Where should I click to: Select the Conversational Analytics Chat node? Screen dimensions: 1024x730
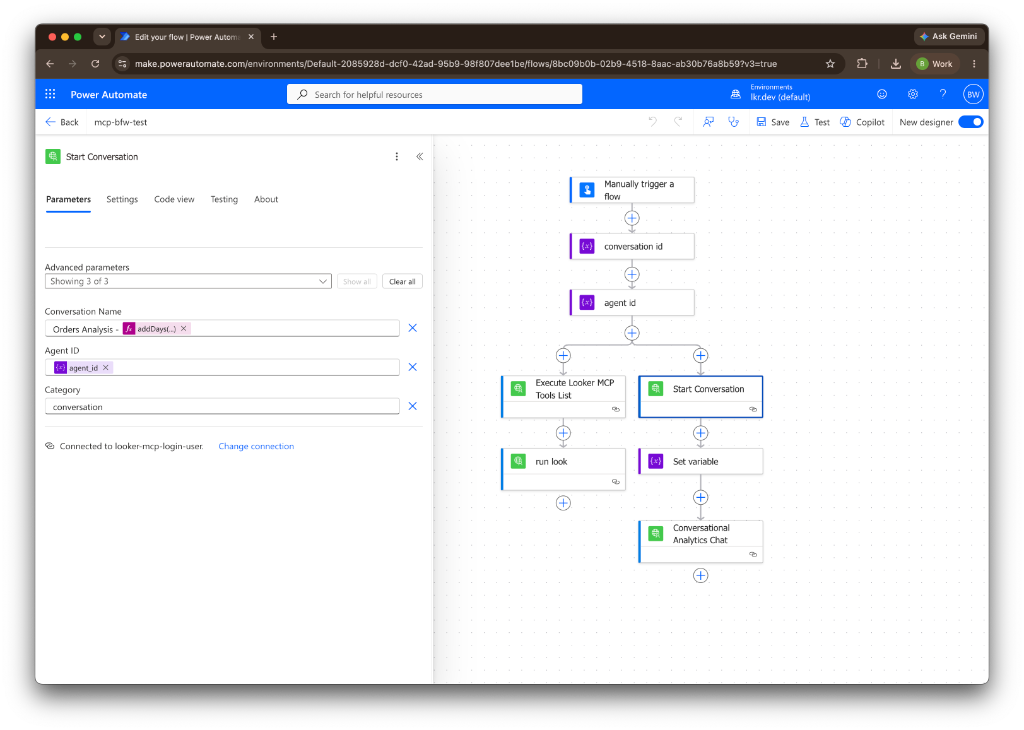[700, 541]
